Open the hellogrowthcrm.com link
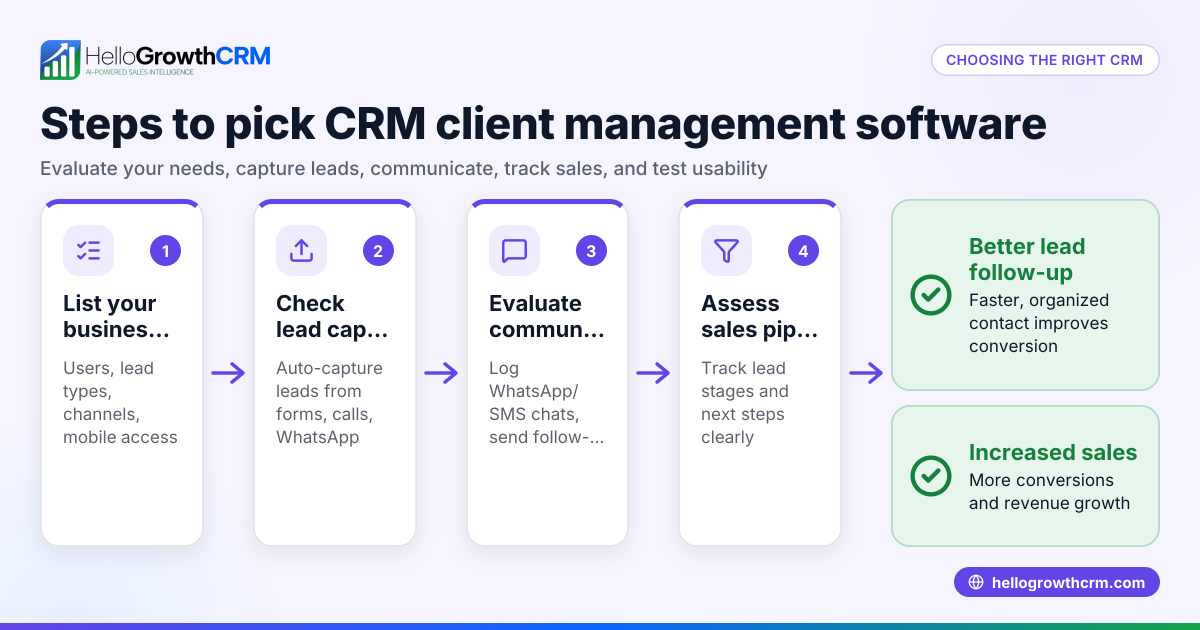Image resolution: width=1200 pixels, height=630 pixels. 1057,582
